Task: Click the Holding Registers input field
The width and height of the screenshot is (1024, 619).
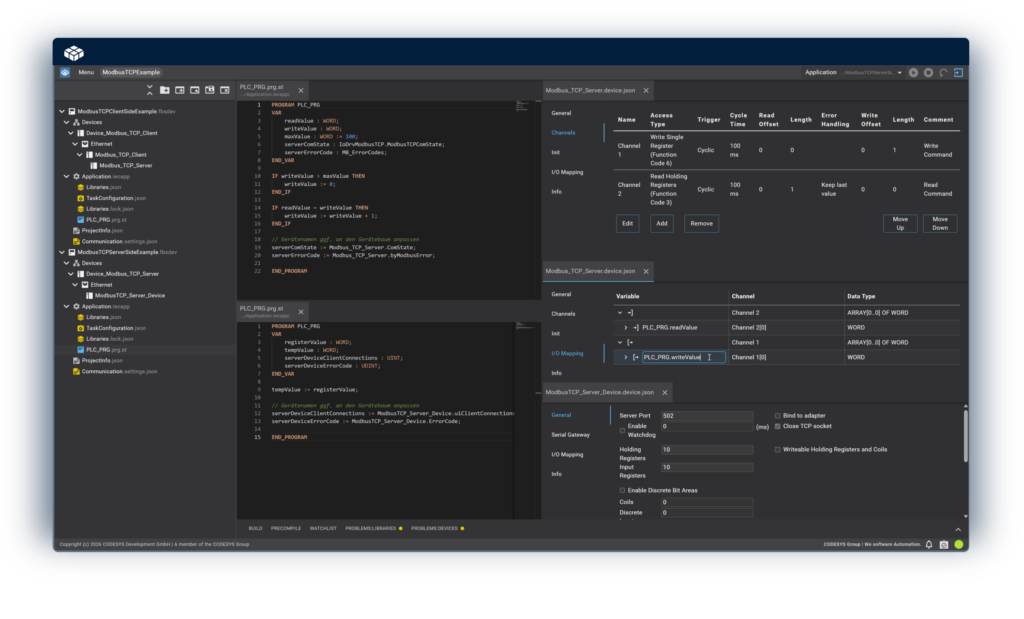Action: point(707,450)
